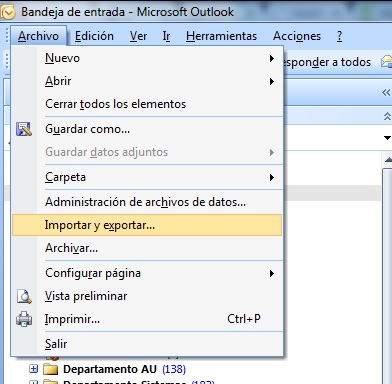The image size is (392, 384).
Task: Click the Guardar como disk icon
Action: tap(24, 129)
